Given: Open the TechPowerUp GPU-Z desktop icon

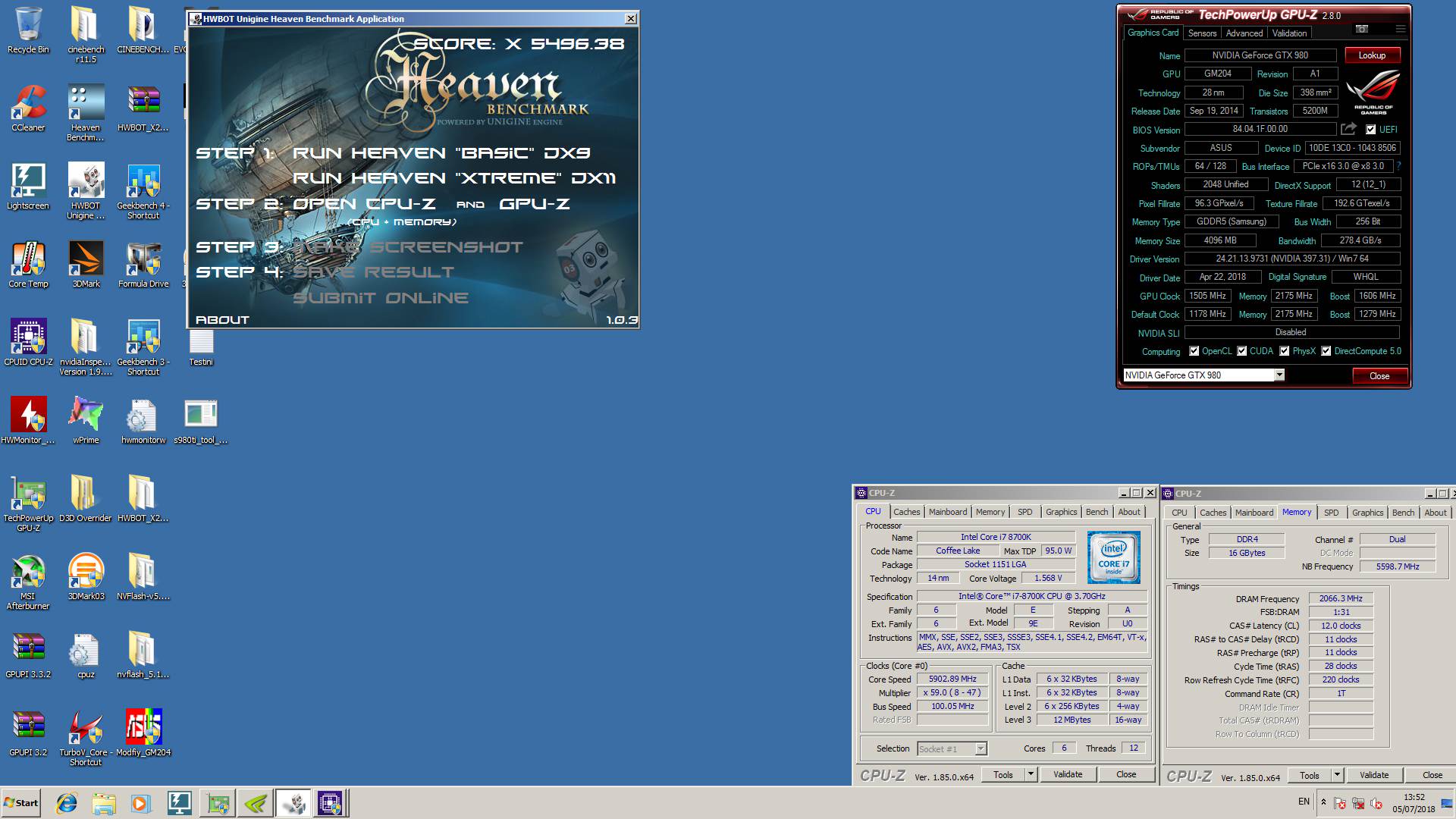Looking at the screenshot, I should point(28,504).
